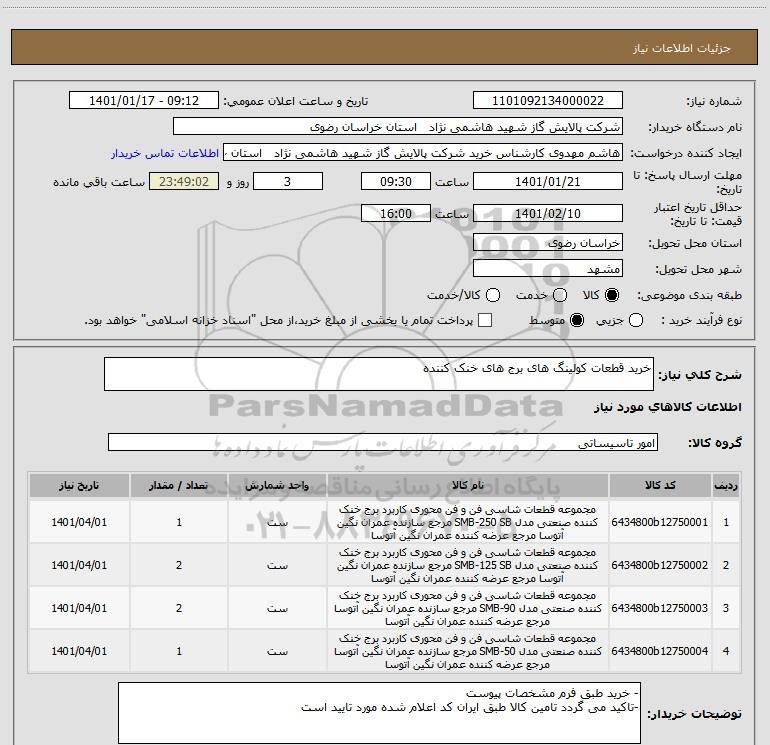Click the کد کالا column header
Viewport: 770px width, 745px height.
[x=660, y=486]
